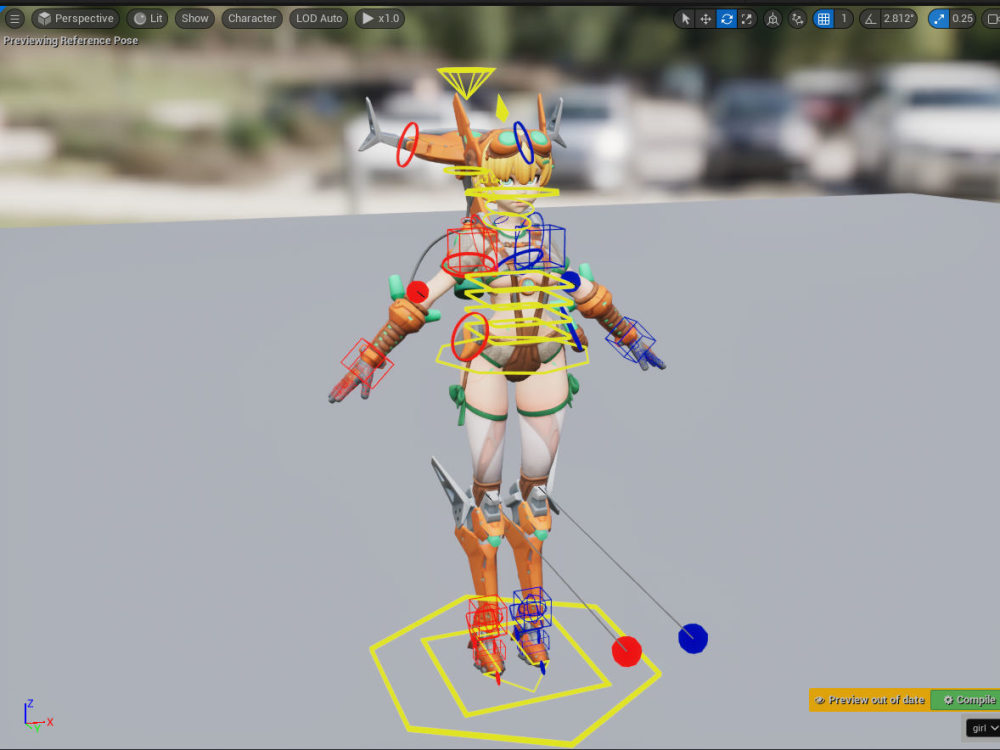Image resolution: width=1000 pixels, height=750 pixels.
Task: Open scale snap value 0.25
Action: (962, 18)
